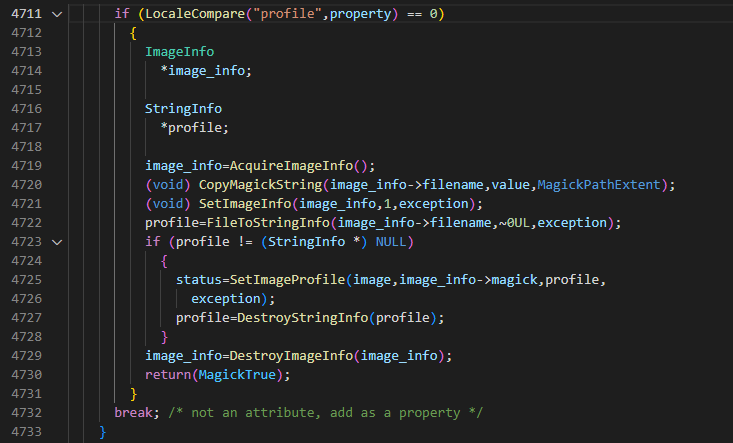Image resolution: width=733 pixels, height=443 pixels.
Task: Click line number 4720 in gutter
Action: (27, 185)
